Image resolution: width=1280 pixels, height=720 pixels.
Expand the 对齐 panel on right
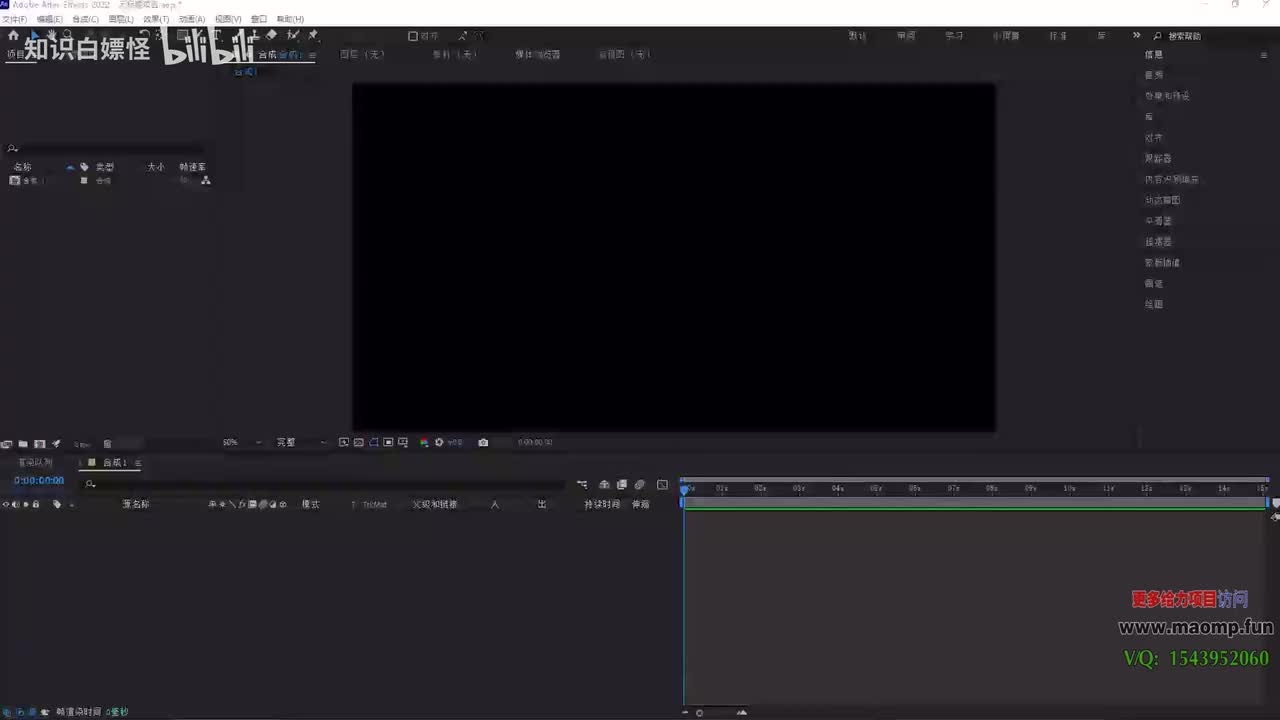click(1154, 138)
